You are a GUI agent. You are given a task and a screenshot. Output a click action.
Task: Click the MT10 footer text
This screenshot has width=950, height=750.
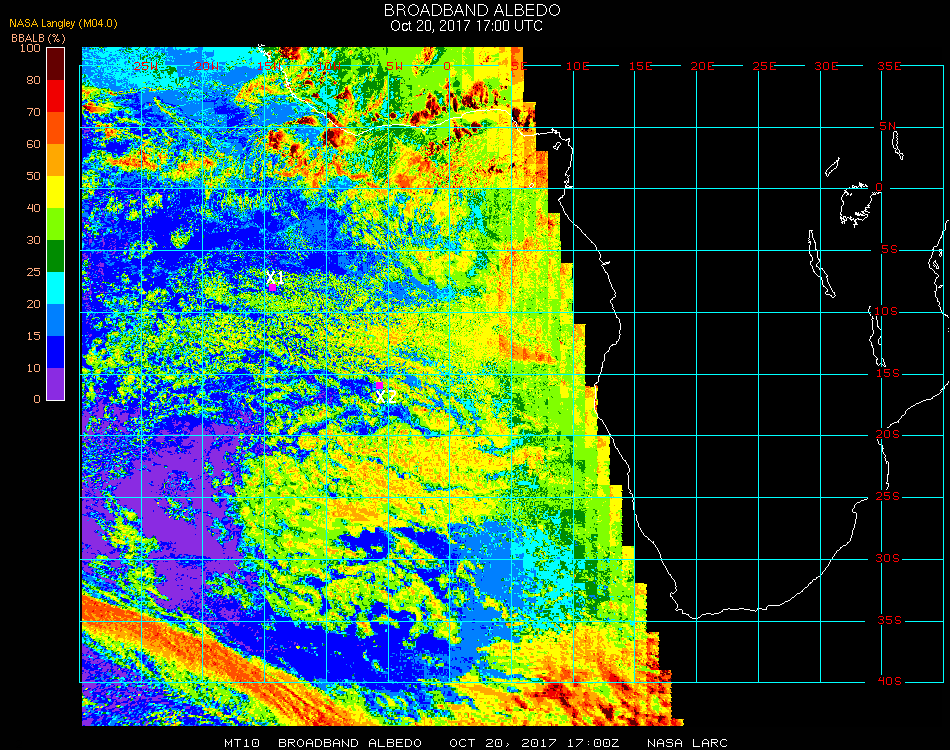coord(242,743)
